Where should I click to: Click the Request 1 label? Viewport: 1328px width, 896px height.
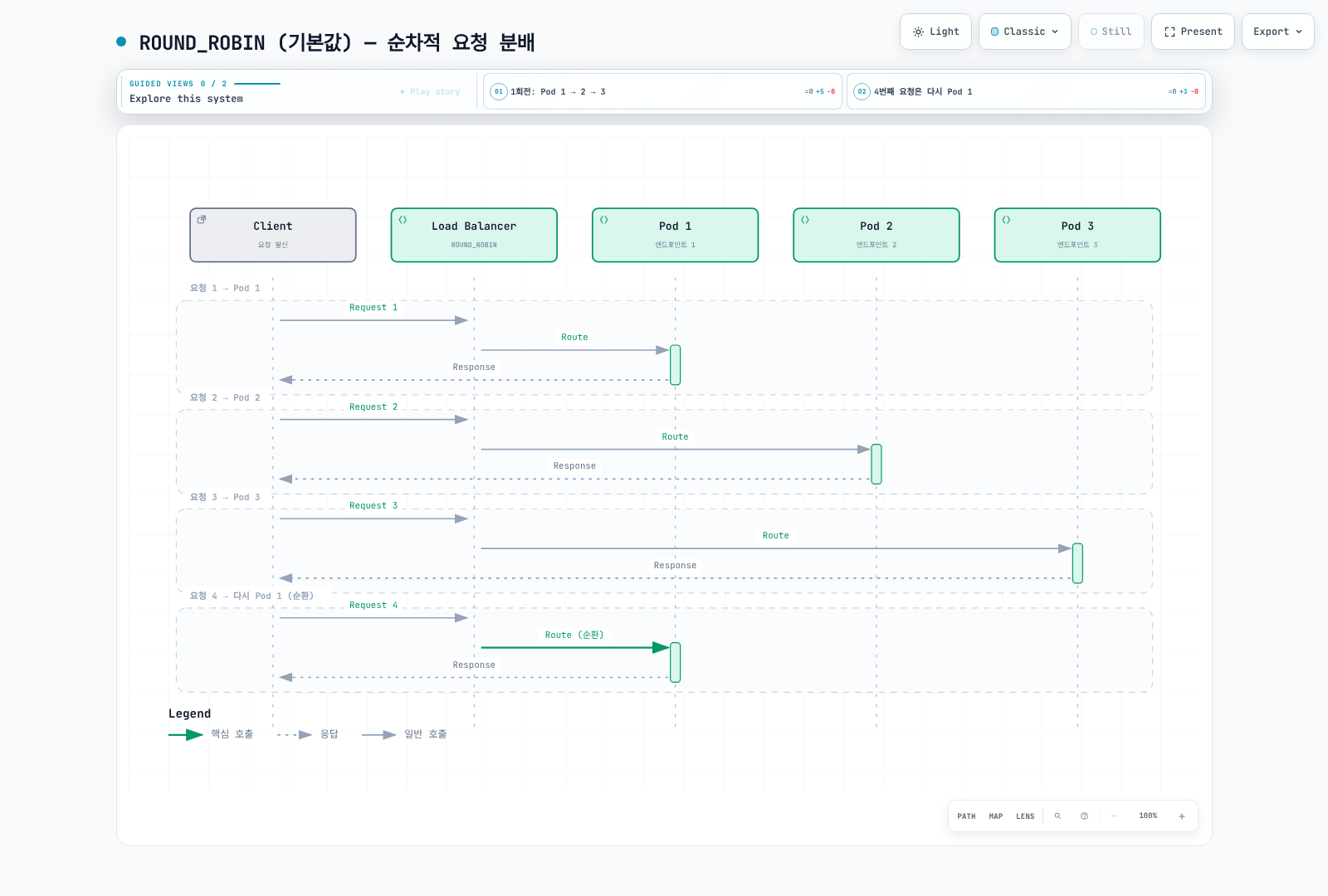tap(373, 308)
